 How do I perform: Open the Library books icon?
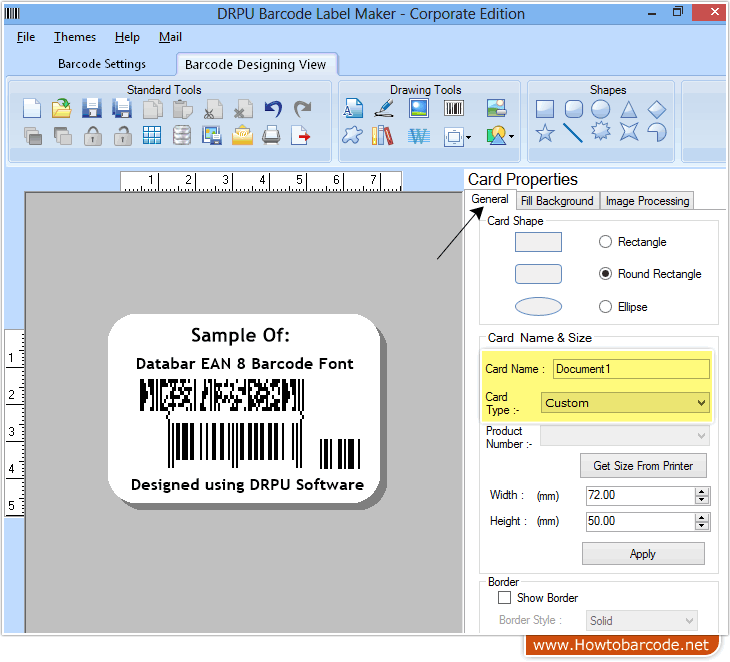(x=383, y=136)
